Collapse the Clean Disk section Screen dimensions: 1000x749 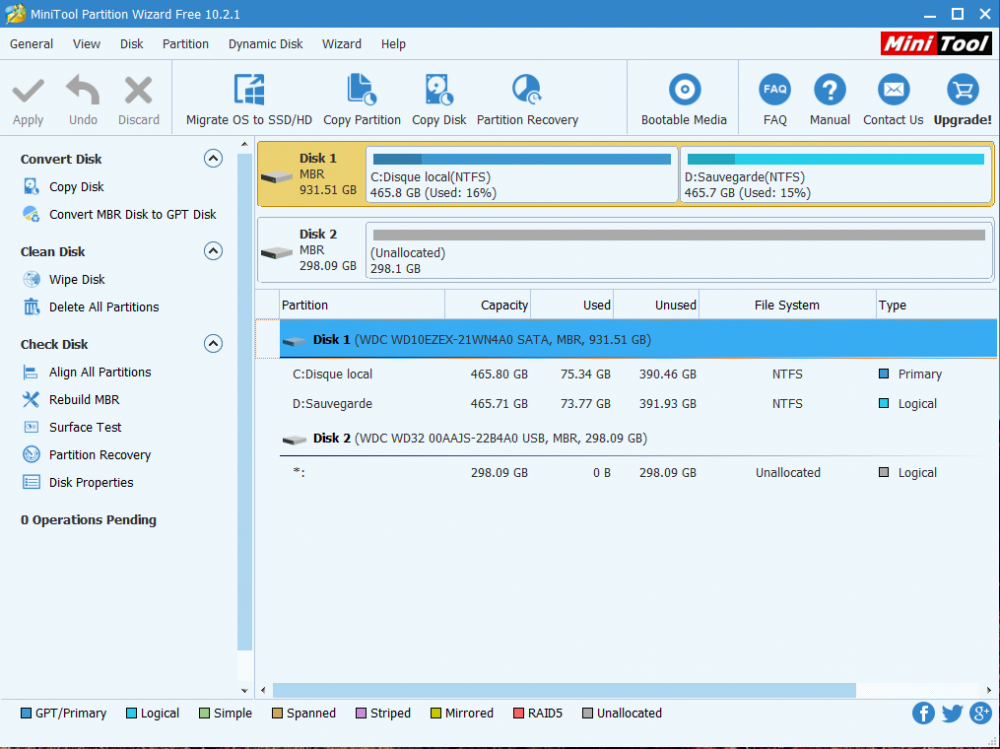pyautogui.click(x=213, y=251)
